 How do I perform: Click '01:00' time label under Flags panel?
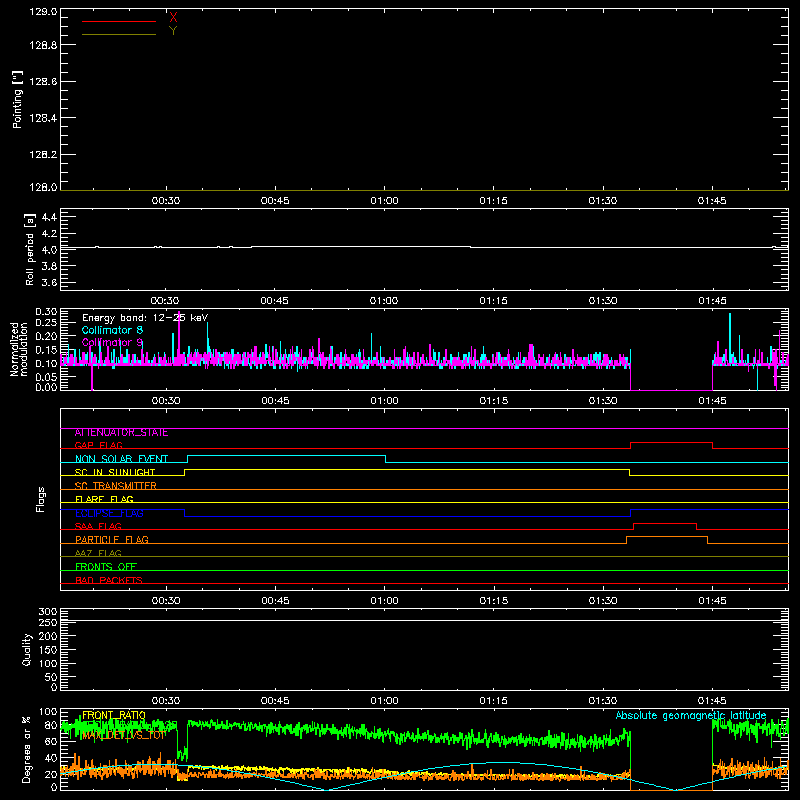pos(384,601)
